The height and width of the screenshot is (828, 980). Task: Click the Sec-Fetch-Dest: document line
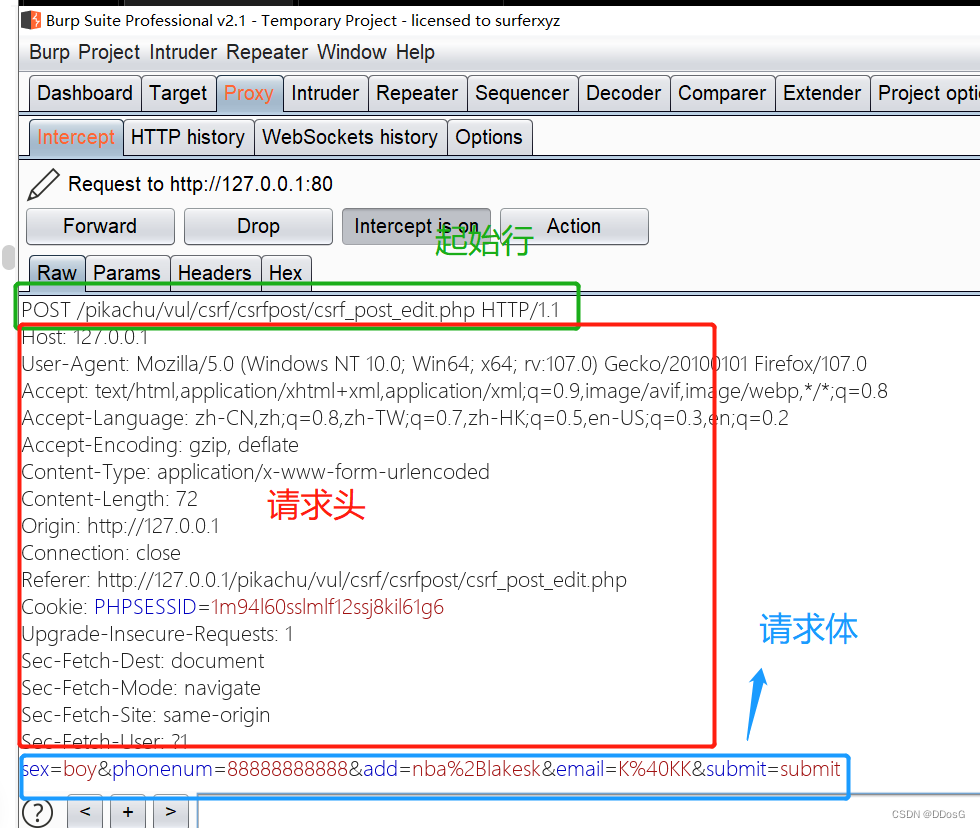click(142, 661)
